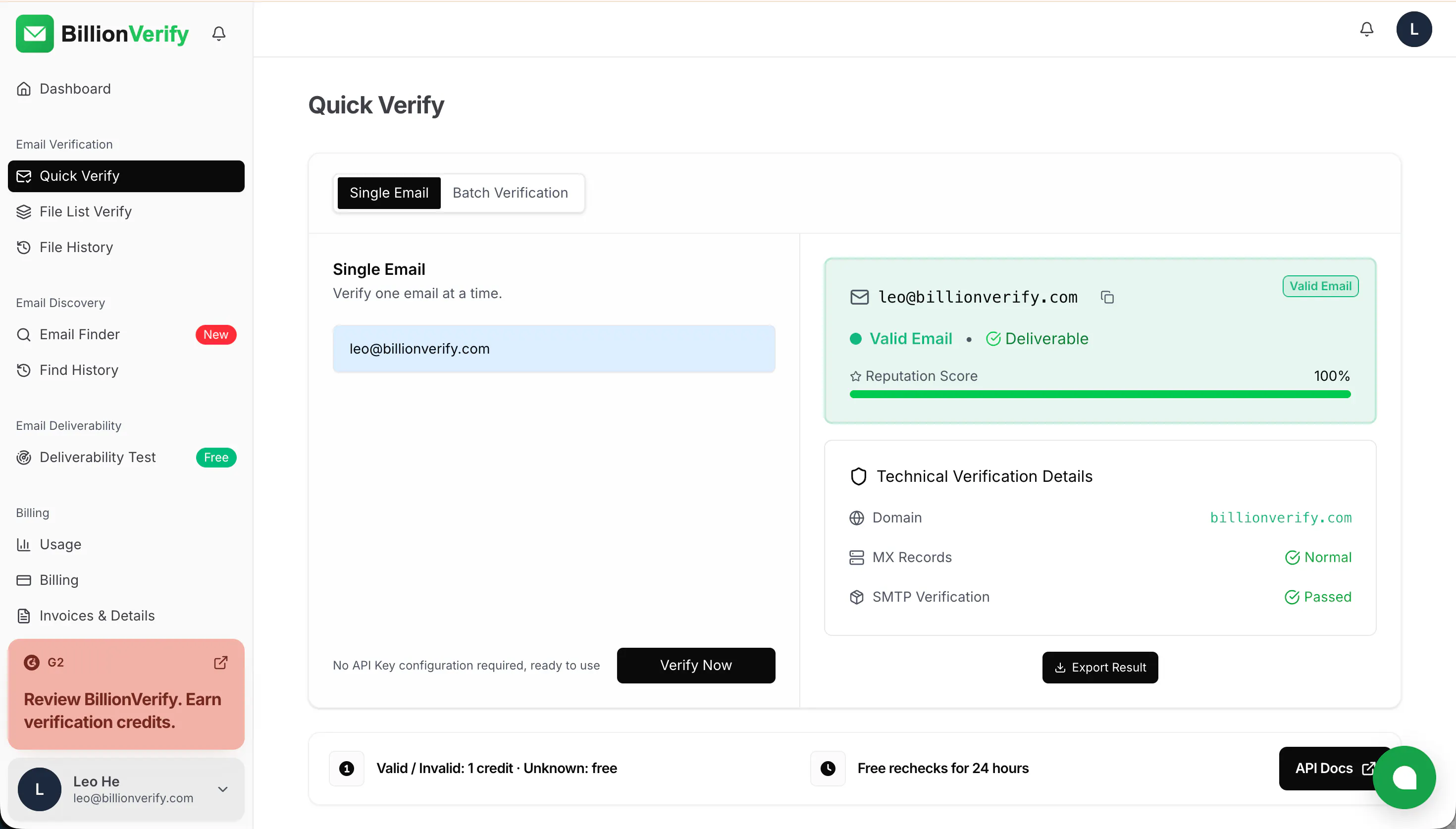Open File History page

126,248
